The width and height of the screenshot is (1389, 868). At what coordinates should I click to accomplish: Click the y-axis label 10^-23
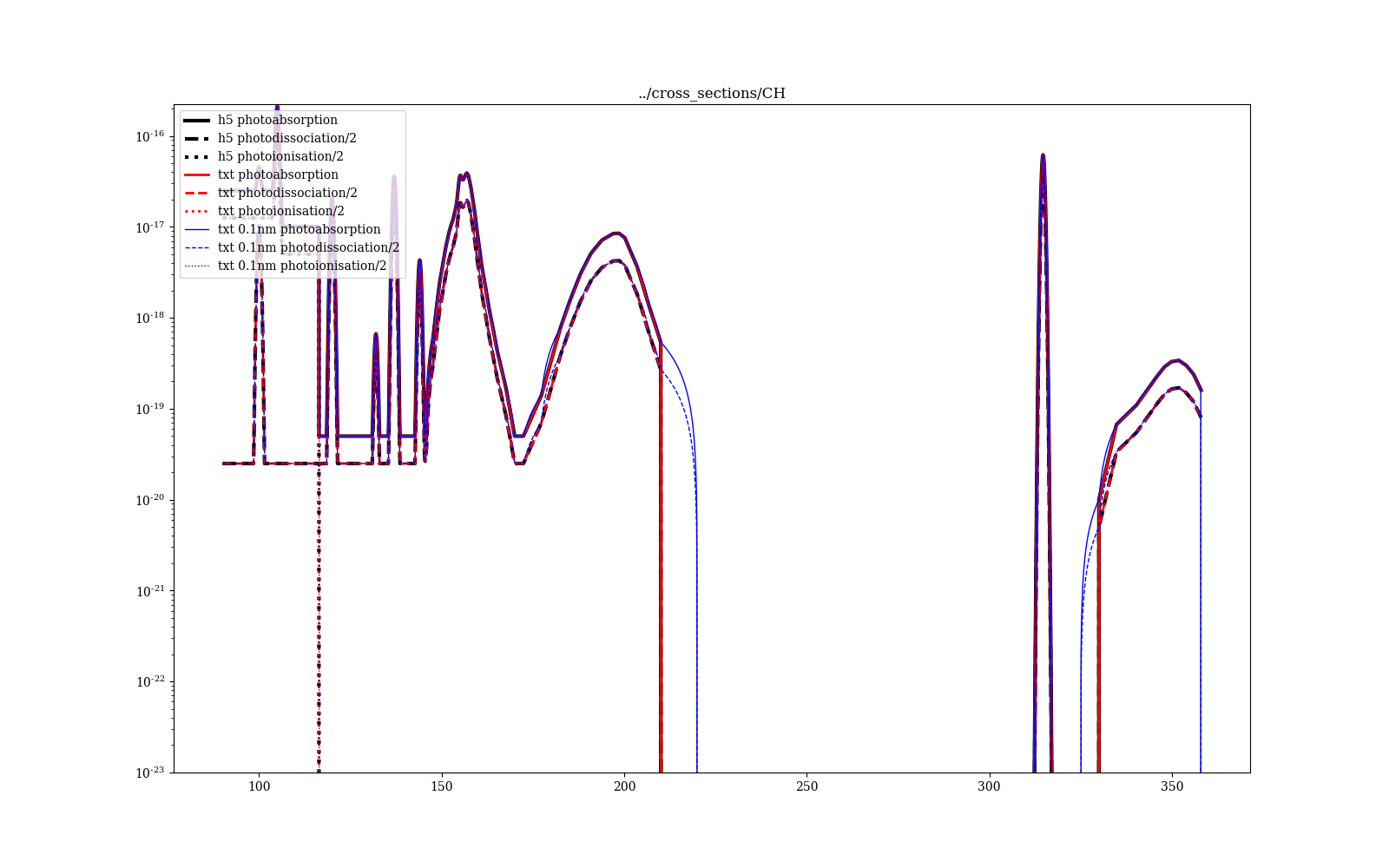click(x=150, y=772)
